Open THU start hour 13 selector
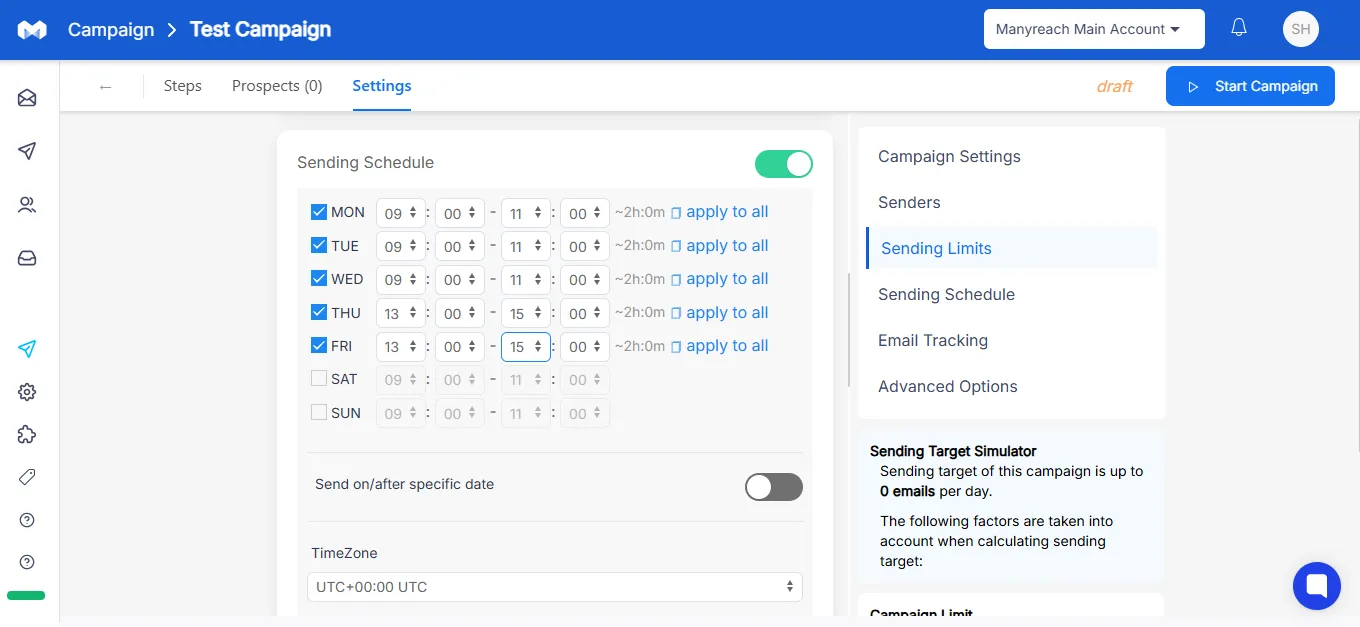The height and width of the screenshot is (627, 1360). click(x=401, y=313)
